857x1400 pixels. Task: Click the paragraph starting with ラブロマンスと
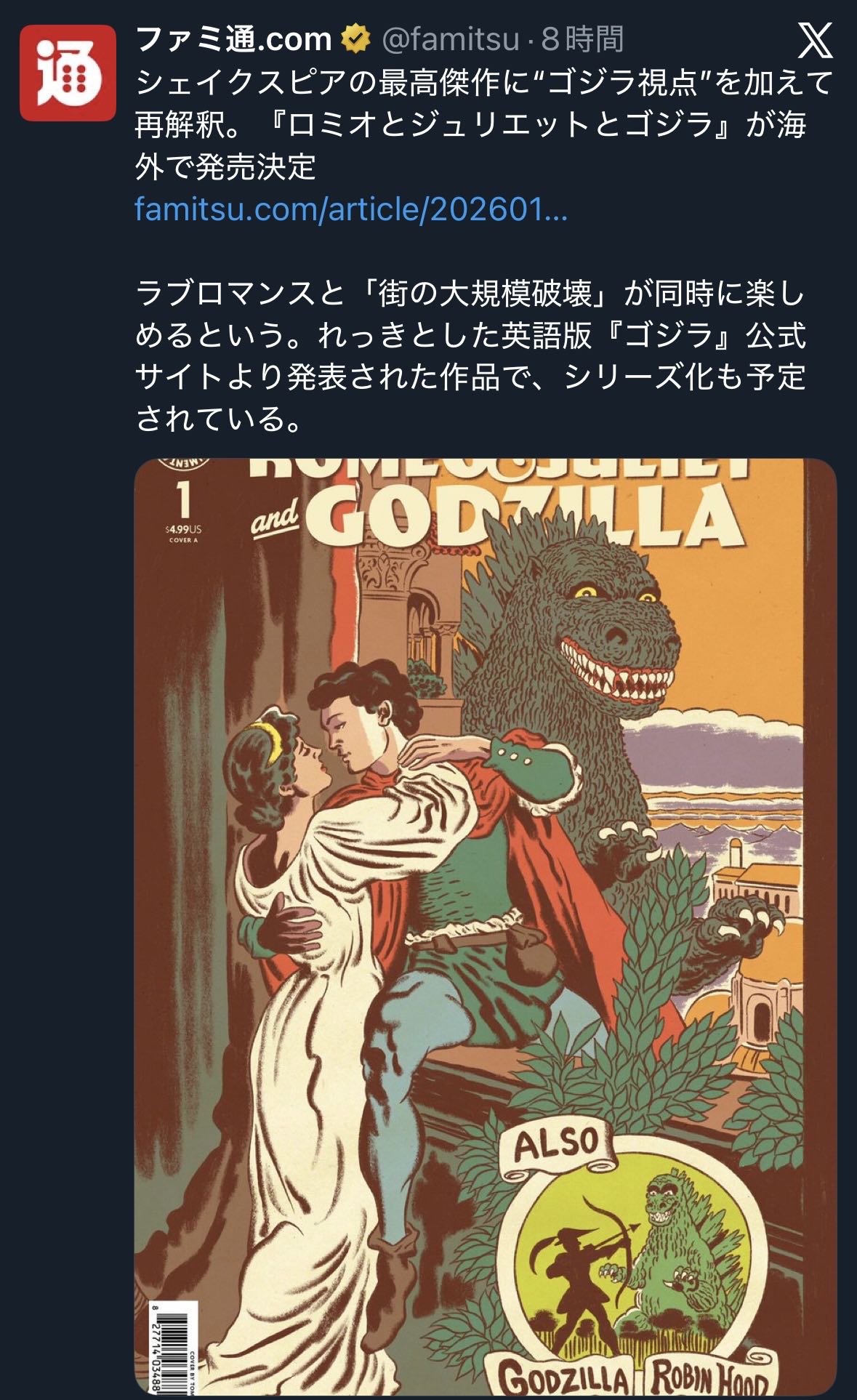(x=471, y=356)
